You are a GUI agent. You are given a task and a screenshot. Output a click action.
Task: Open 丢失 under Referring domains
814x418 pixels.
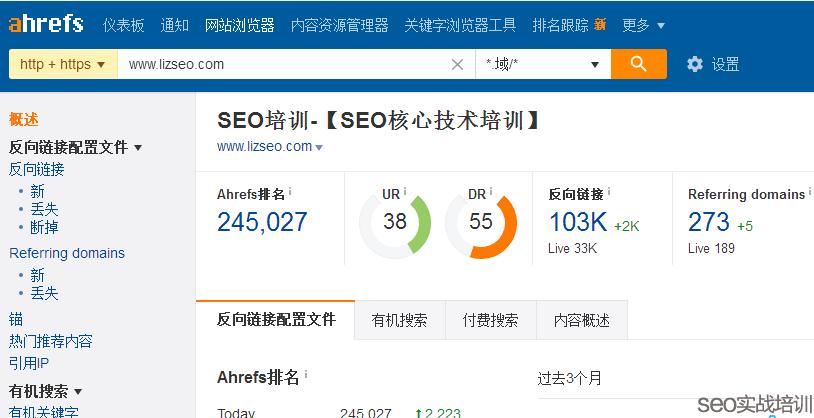44,293
